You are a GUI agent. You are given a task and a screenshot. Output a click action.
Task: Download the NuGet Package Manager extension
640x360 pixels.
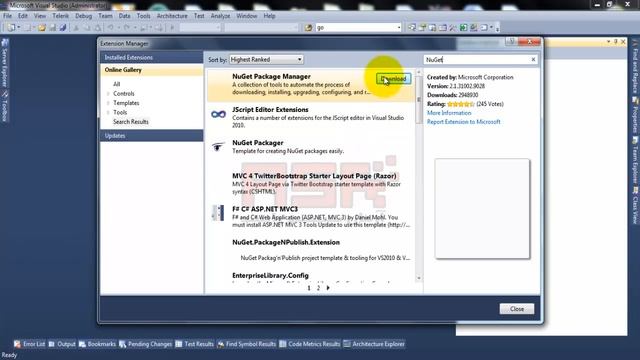point(393,79)
